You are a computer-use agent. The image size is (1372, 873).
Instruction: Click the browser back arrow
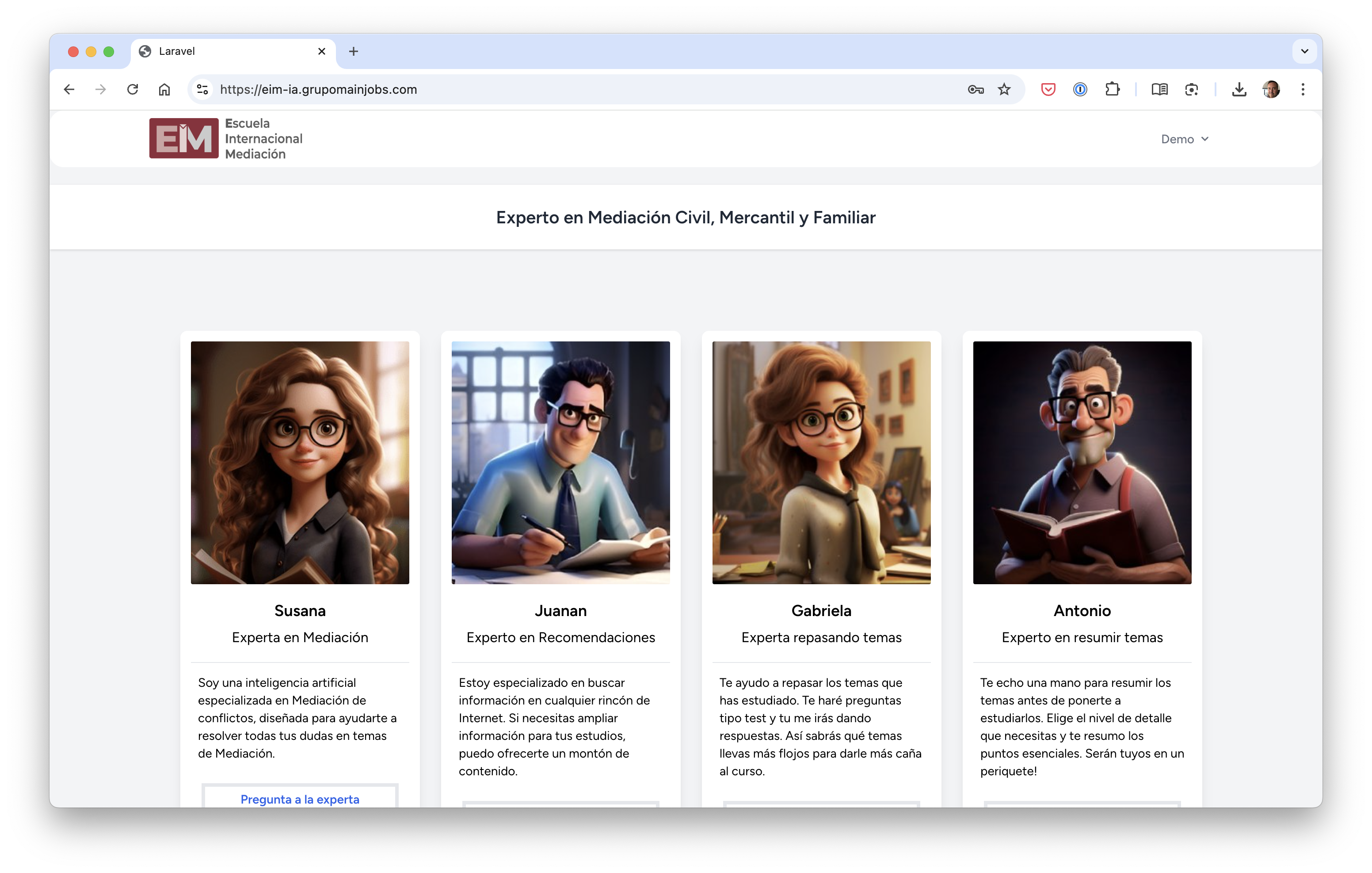[x=69, y=89]
